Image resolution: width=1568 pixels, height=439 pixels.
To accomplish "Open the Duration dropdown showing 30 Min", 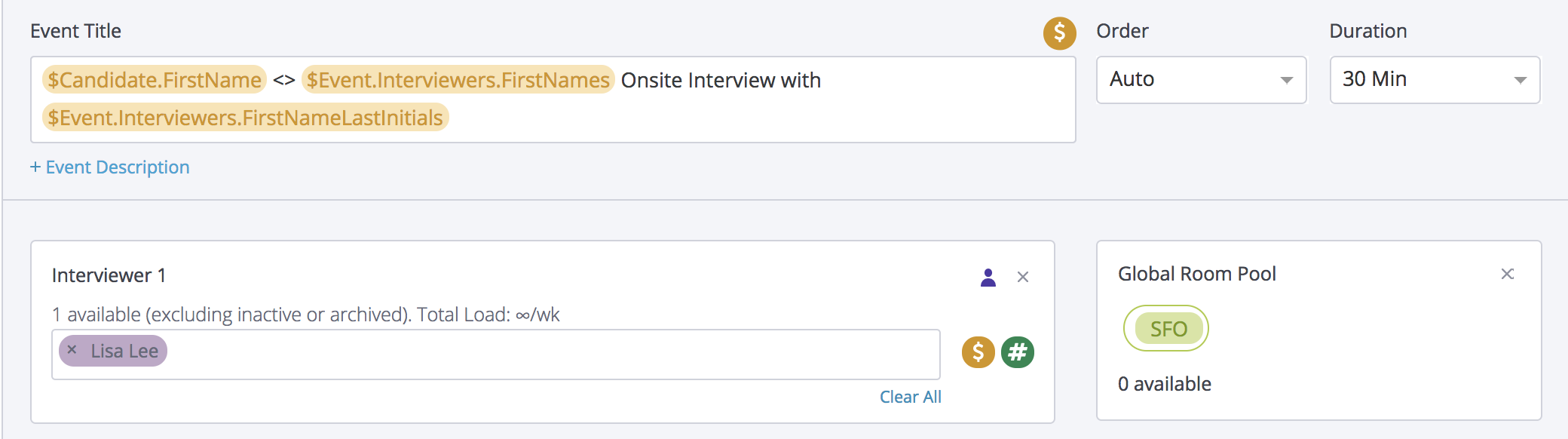I will 1425,80.
